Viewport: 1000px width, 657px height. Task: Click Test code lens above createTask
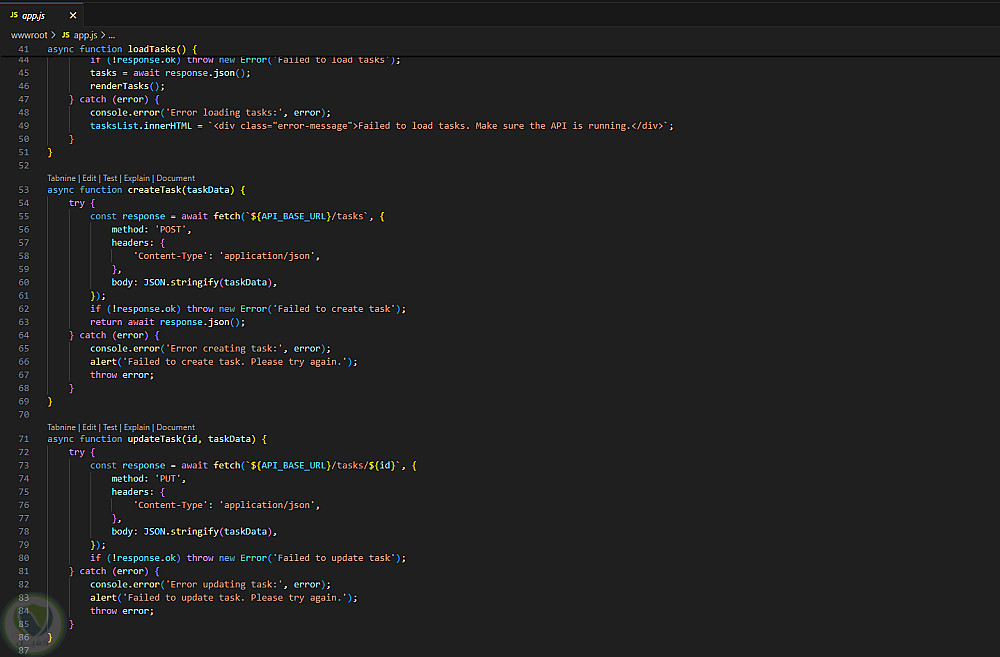[x=110, y=178]
